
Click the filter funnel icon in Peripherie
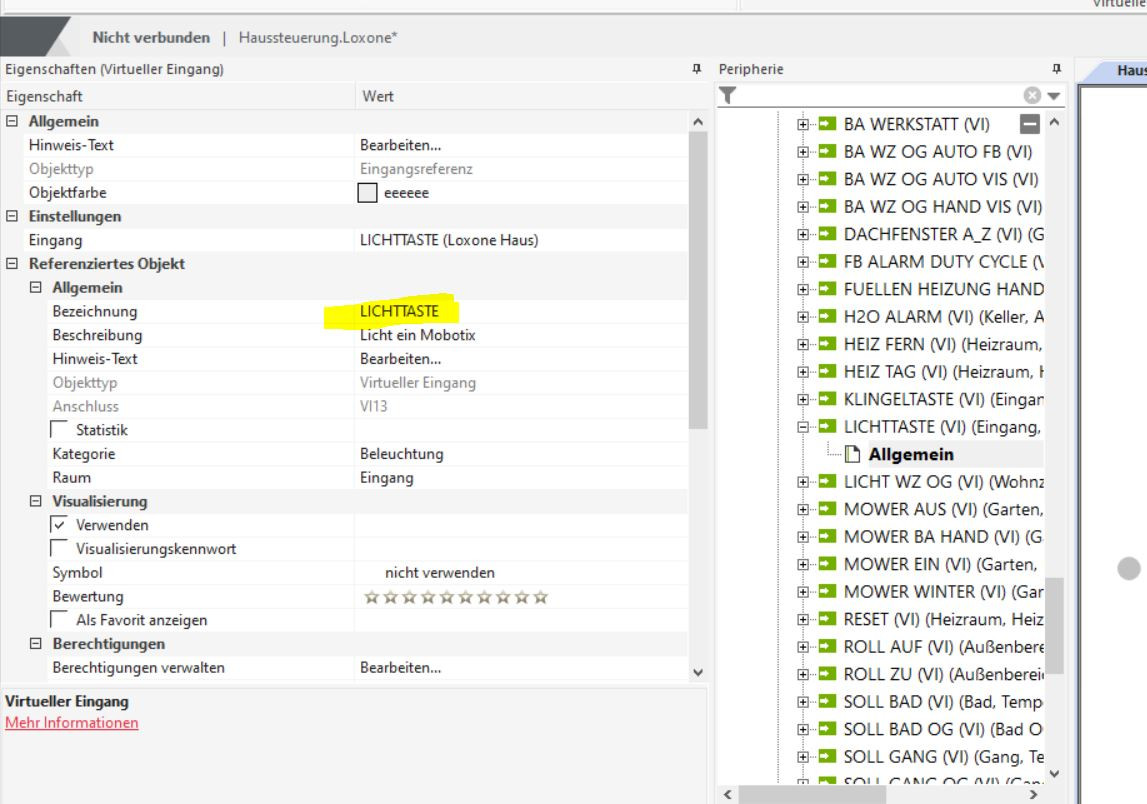tap(728, 95)
